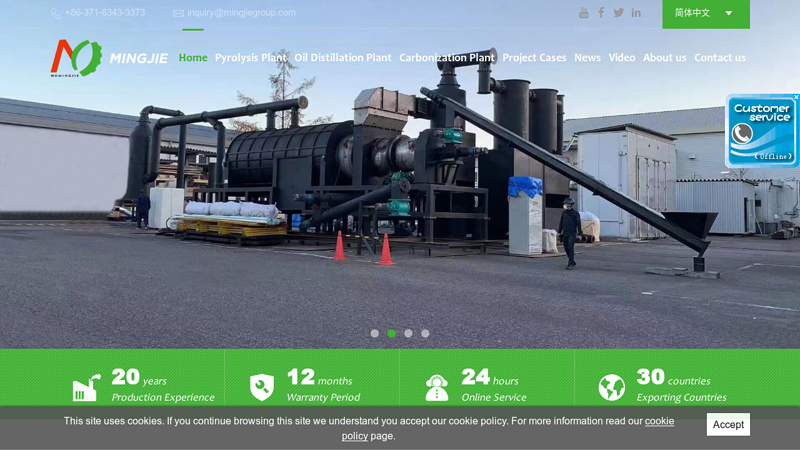800x450 pixels.
Task: Open the Facebook social icon
Action: pos(601,13)
